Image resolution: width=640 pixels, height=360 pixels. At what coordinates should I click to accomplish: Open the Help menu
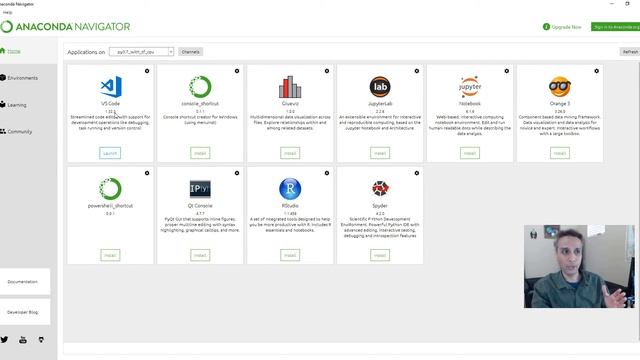pos(7,13)
